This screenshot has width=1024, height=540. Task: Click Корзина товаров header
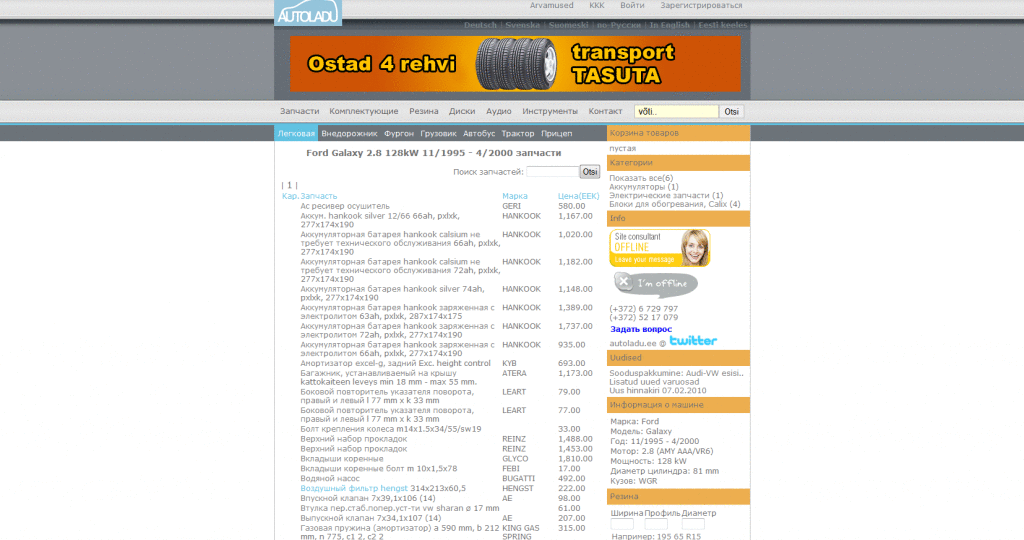678,133
